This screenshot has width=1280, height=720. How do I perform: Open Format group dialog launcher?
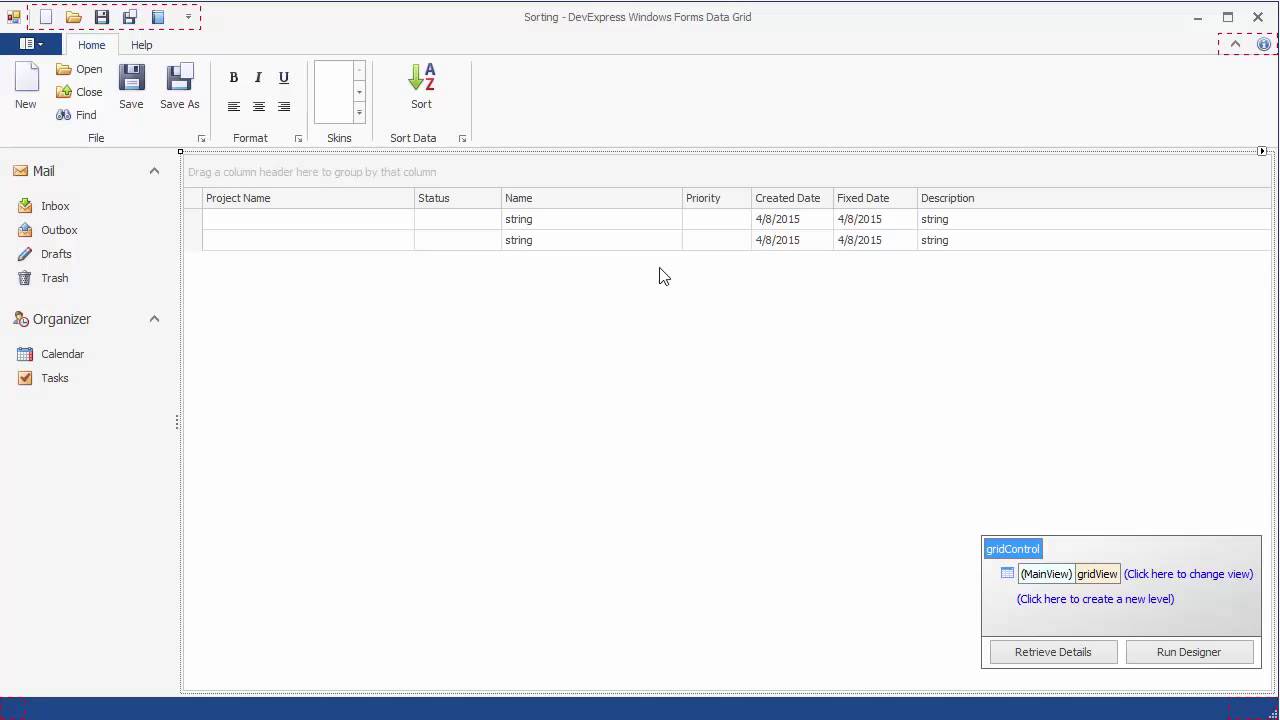pos(298,139)
